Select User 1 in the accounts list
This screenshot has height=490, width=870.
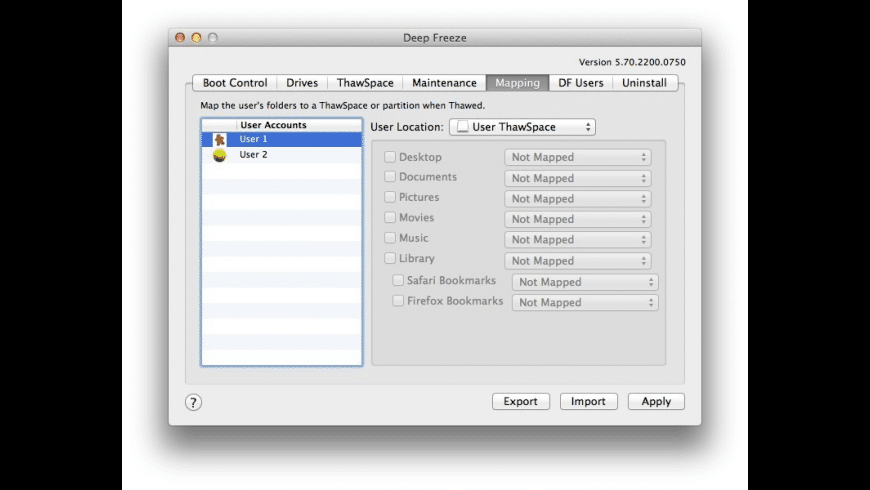282,139
